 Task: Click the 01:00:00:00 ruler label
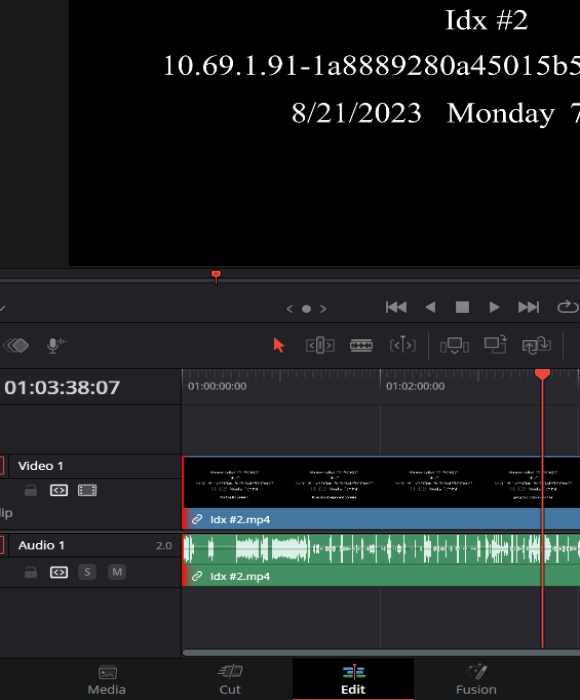[x=217, y=386]
